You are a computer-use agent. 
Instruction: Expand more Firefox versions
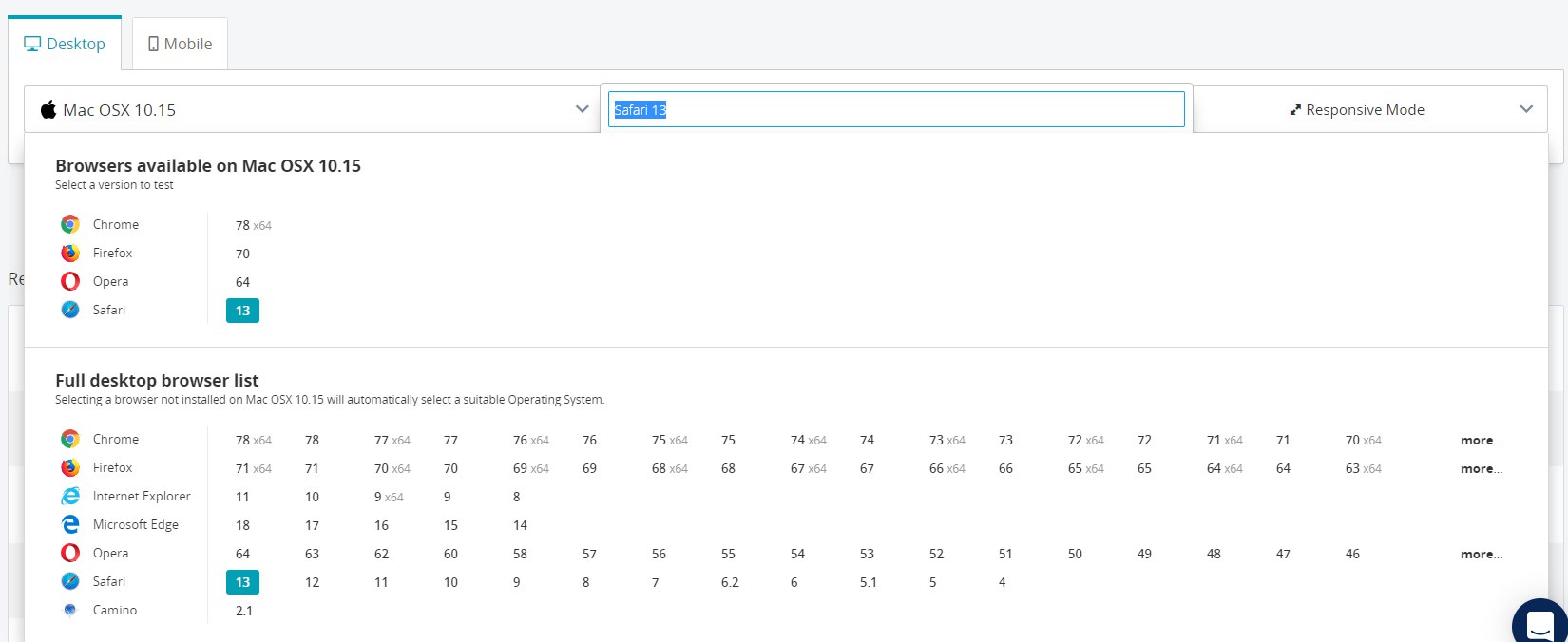tap(1482, 468)
